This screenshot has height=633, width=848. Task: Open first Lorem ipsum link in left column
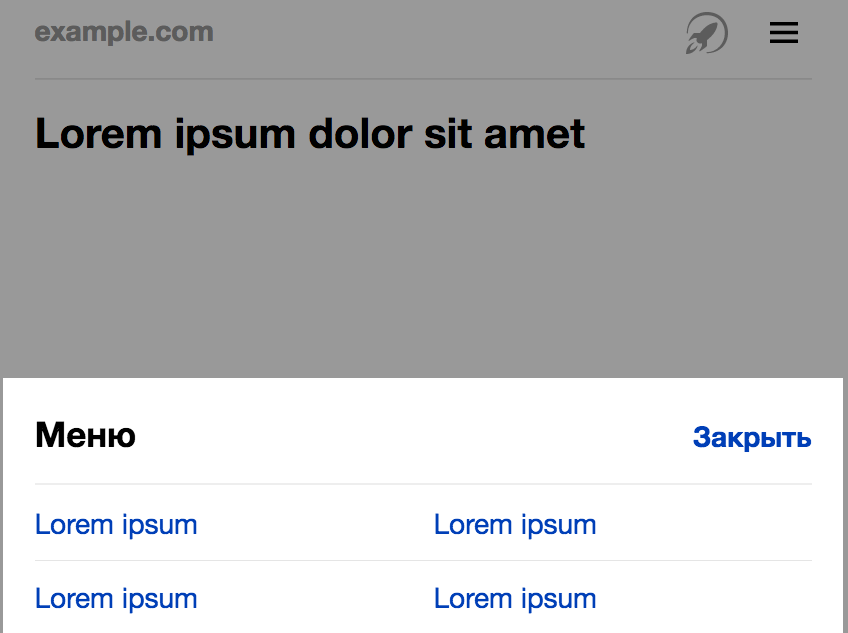coord(116,524)
